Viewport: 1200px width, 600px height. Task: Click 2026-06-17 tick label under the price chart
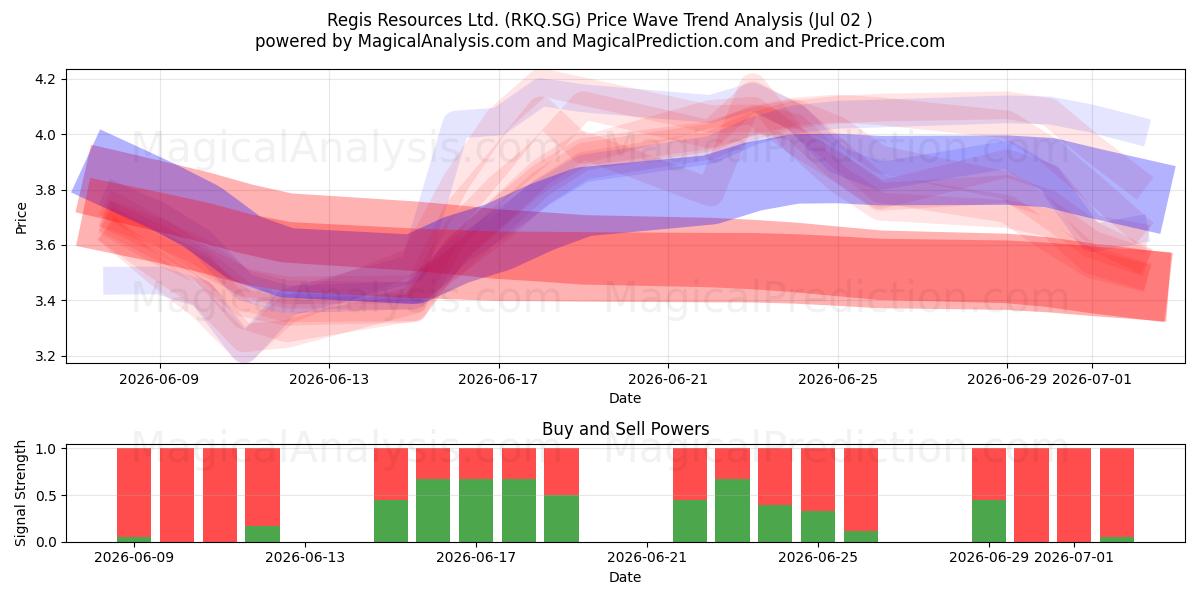point(499,379)
